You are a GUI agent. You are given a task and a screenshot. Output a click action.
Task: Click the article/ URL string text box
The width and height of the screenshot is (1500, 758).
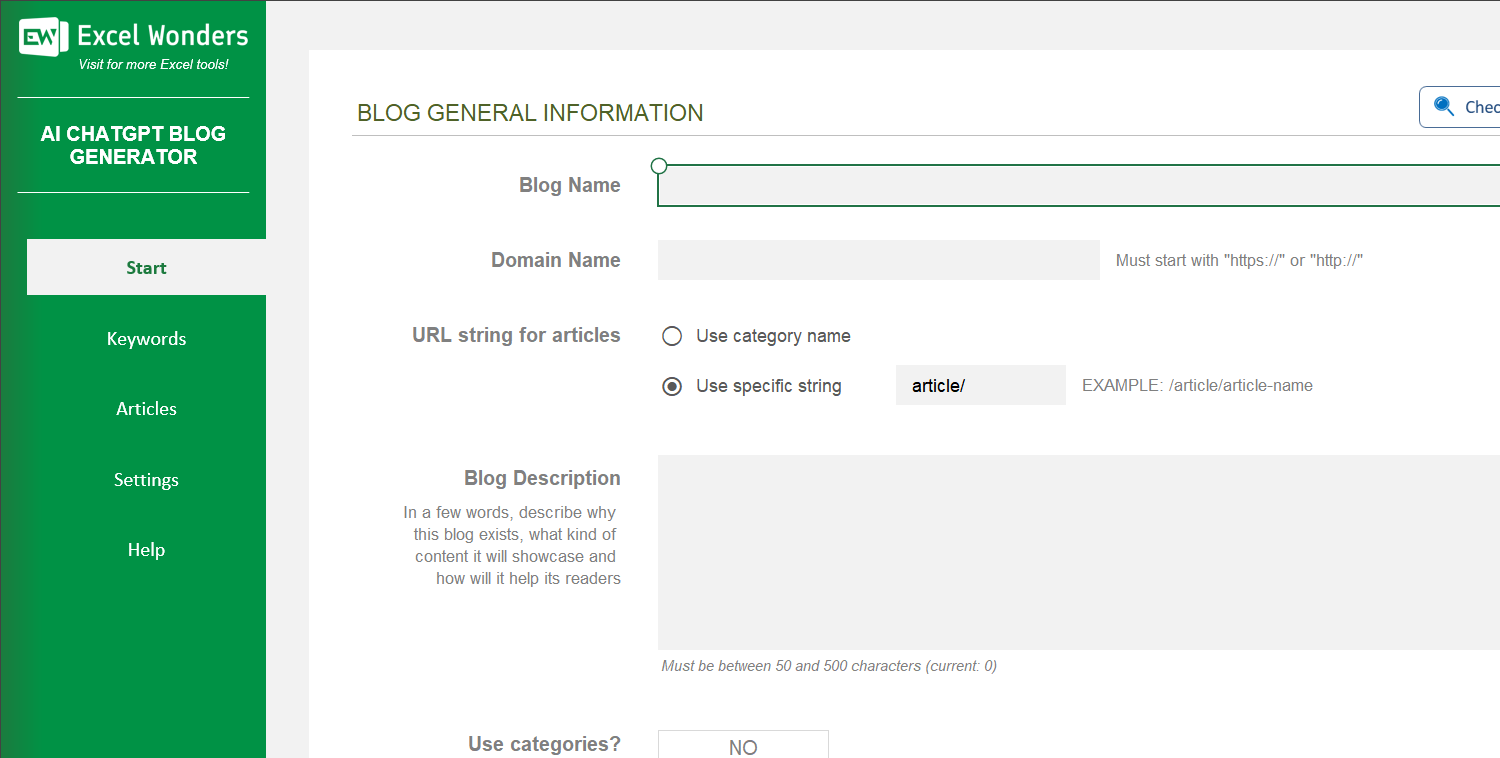point(980,385)
